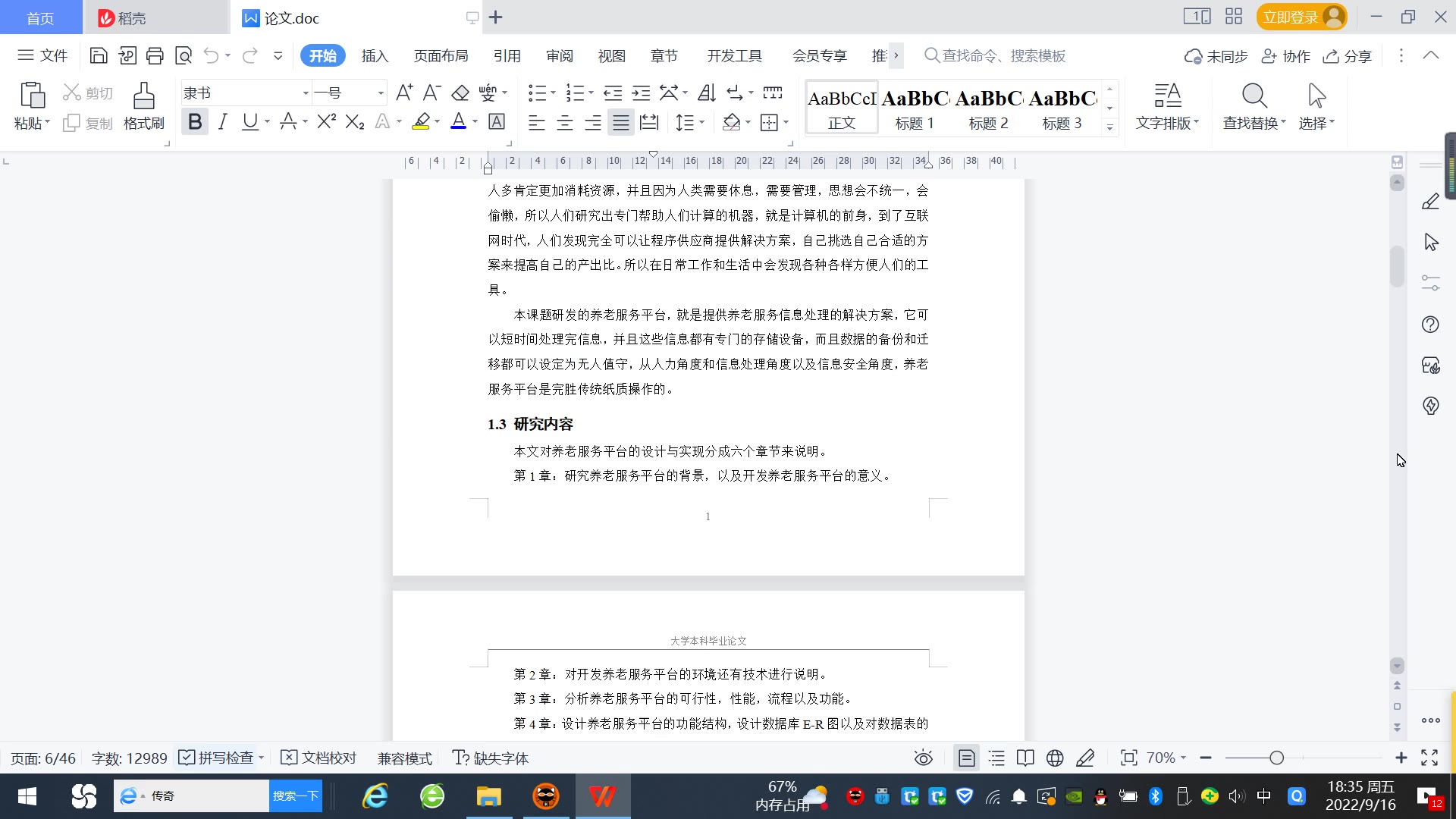
Task: Open the Text Layout tool
Action: pos(1168,106)
